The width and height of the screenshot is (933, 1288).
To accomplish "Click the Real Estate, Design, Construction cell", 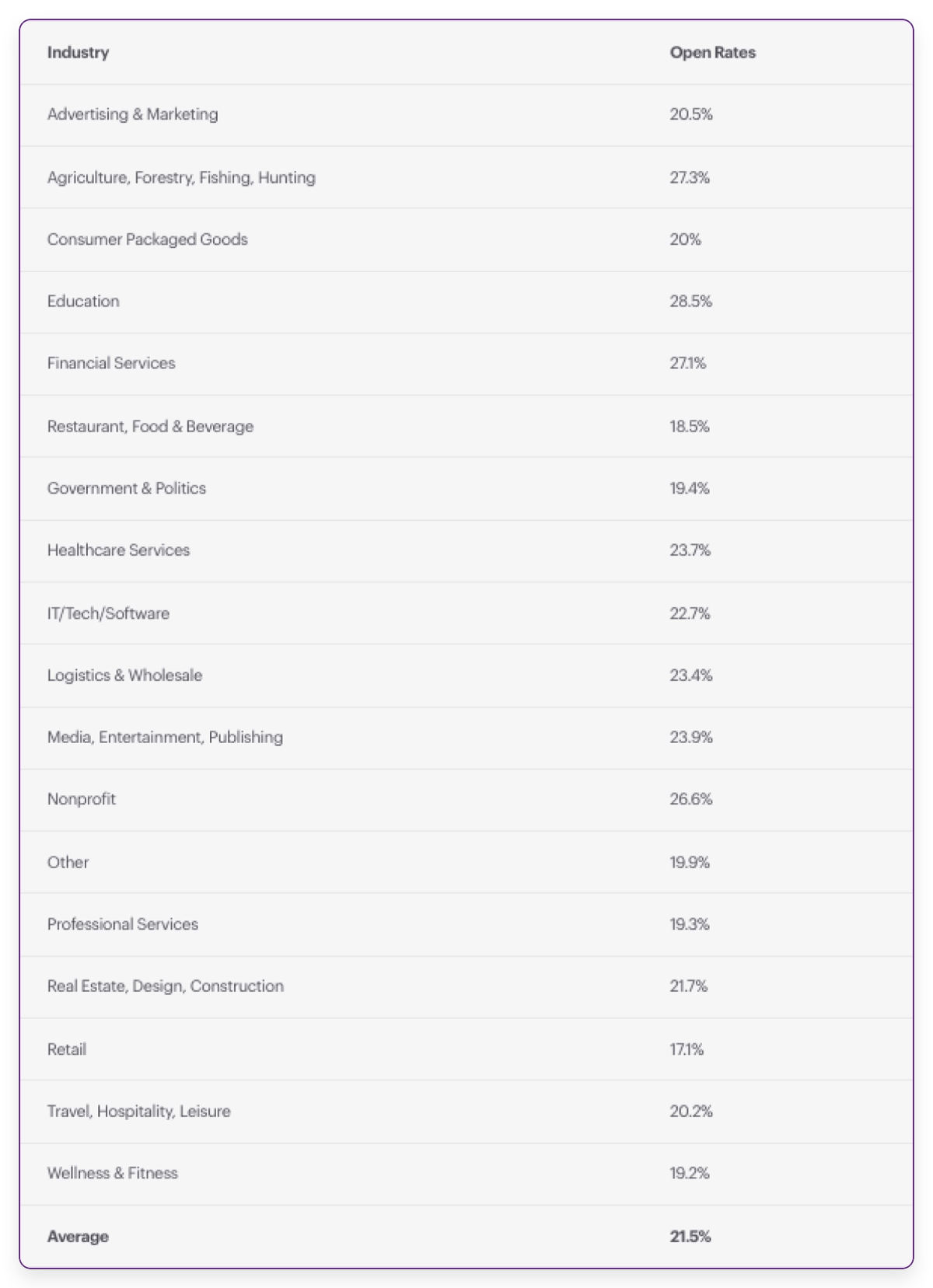I will [166, 986].
